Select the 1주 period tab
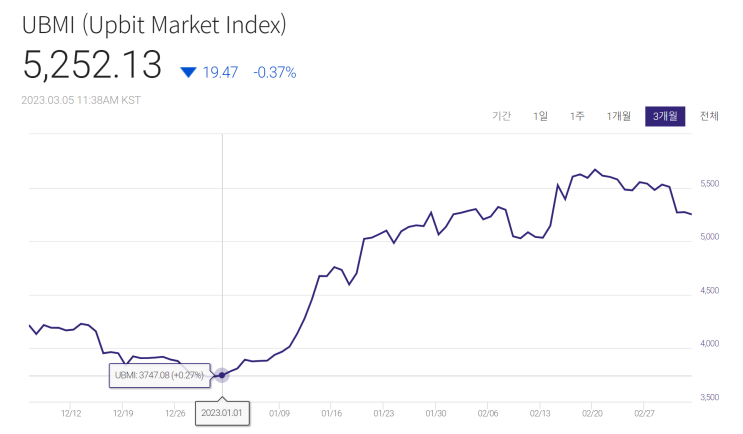Viewport: 743px width, 434px height. (577, 116)
